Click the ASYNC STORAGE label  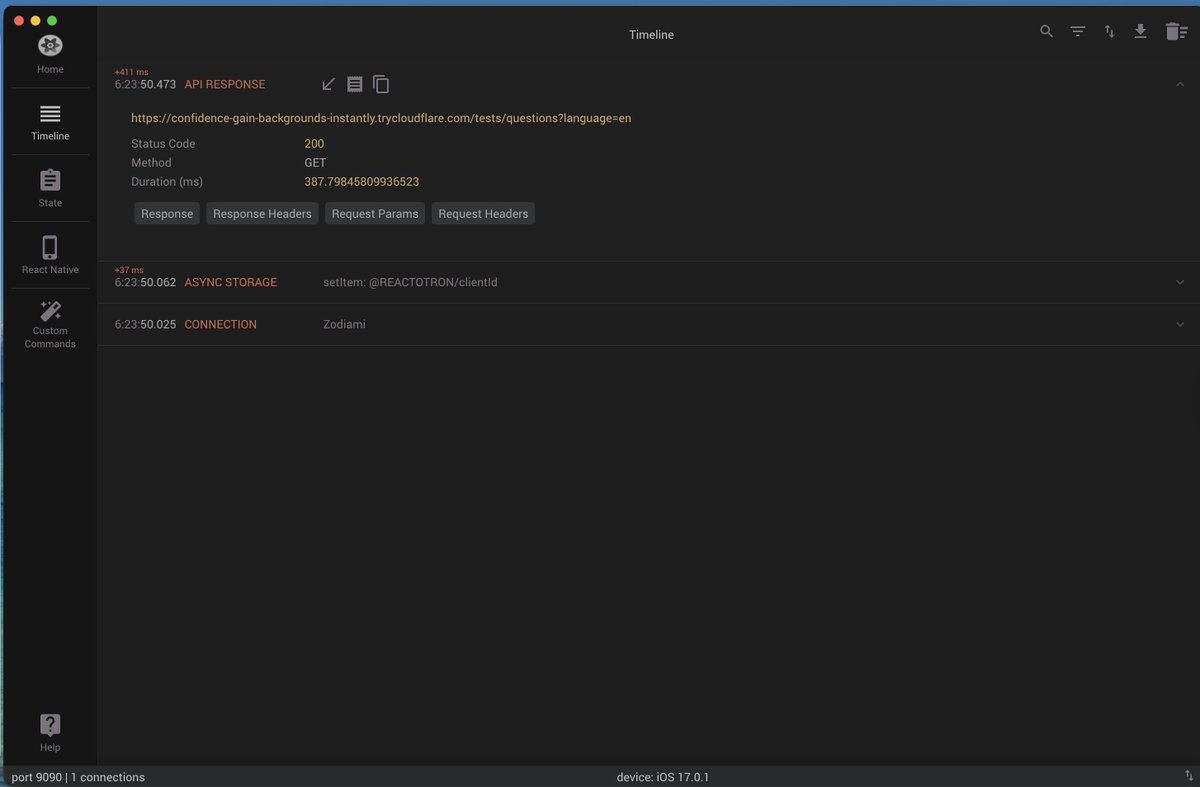coord(231,283)
